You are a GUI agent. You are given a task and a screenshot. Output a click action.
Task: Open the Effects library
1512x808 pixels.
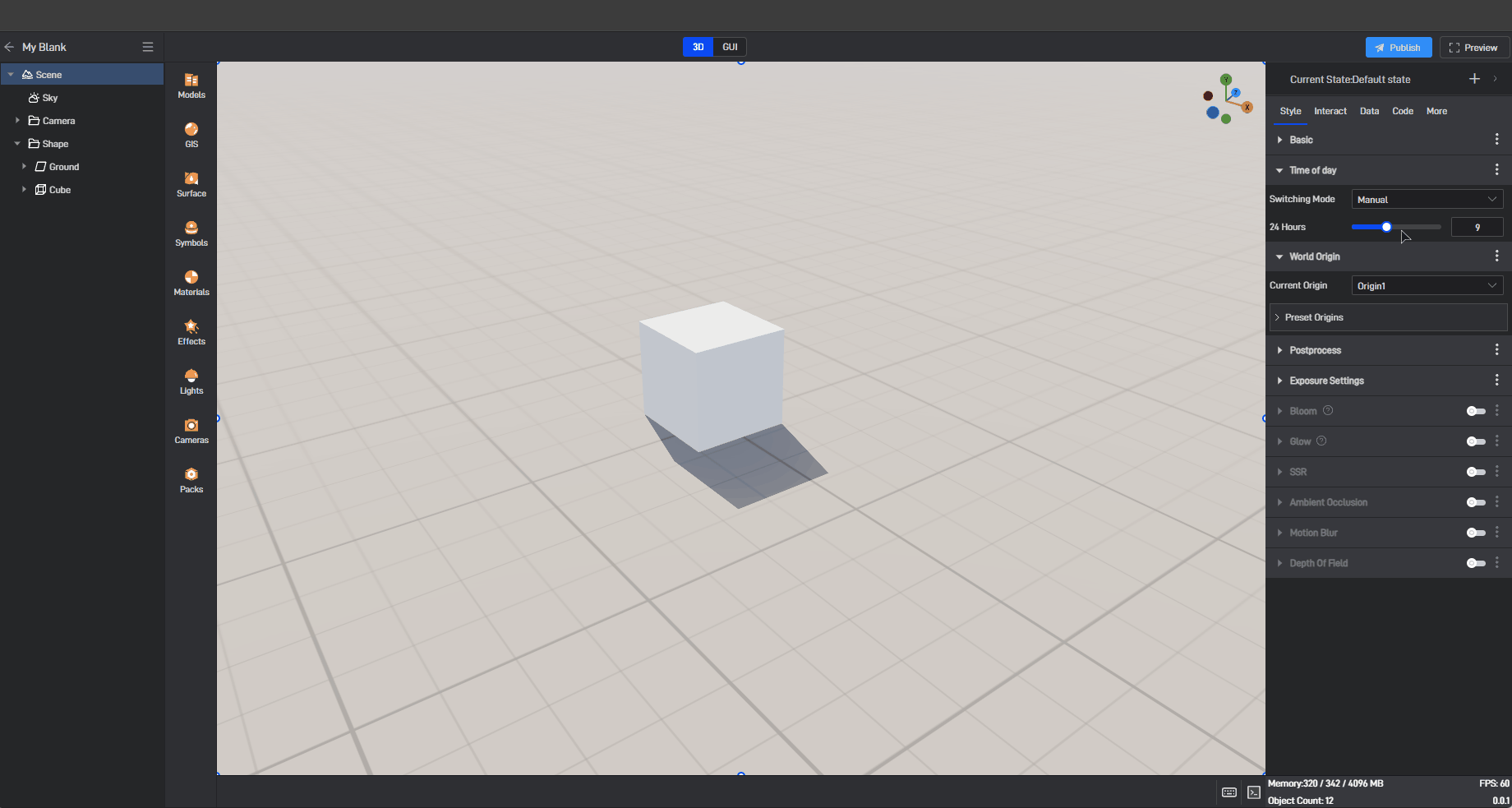[x=191, y=332]
